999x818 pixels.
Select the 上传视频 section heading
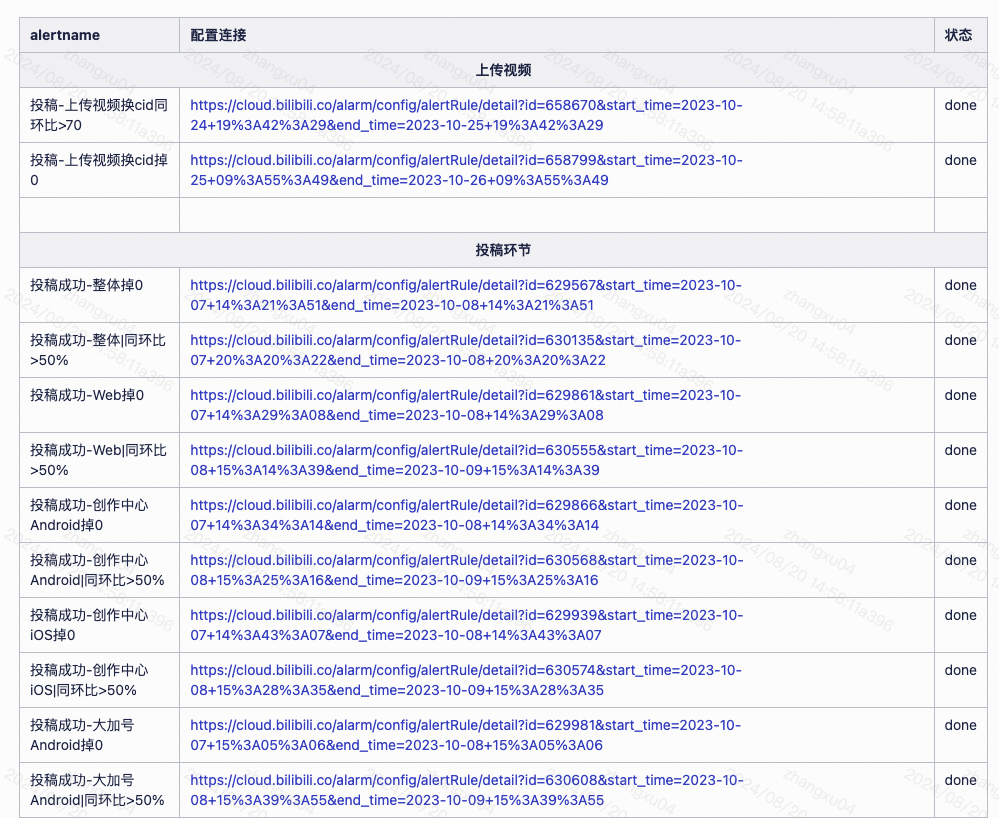503,70
